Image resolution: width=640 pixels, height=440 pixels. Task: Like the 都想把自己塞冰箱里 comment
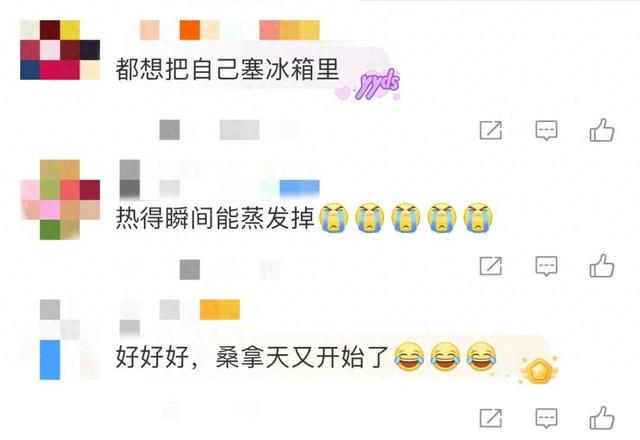coord(602,130)
